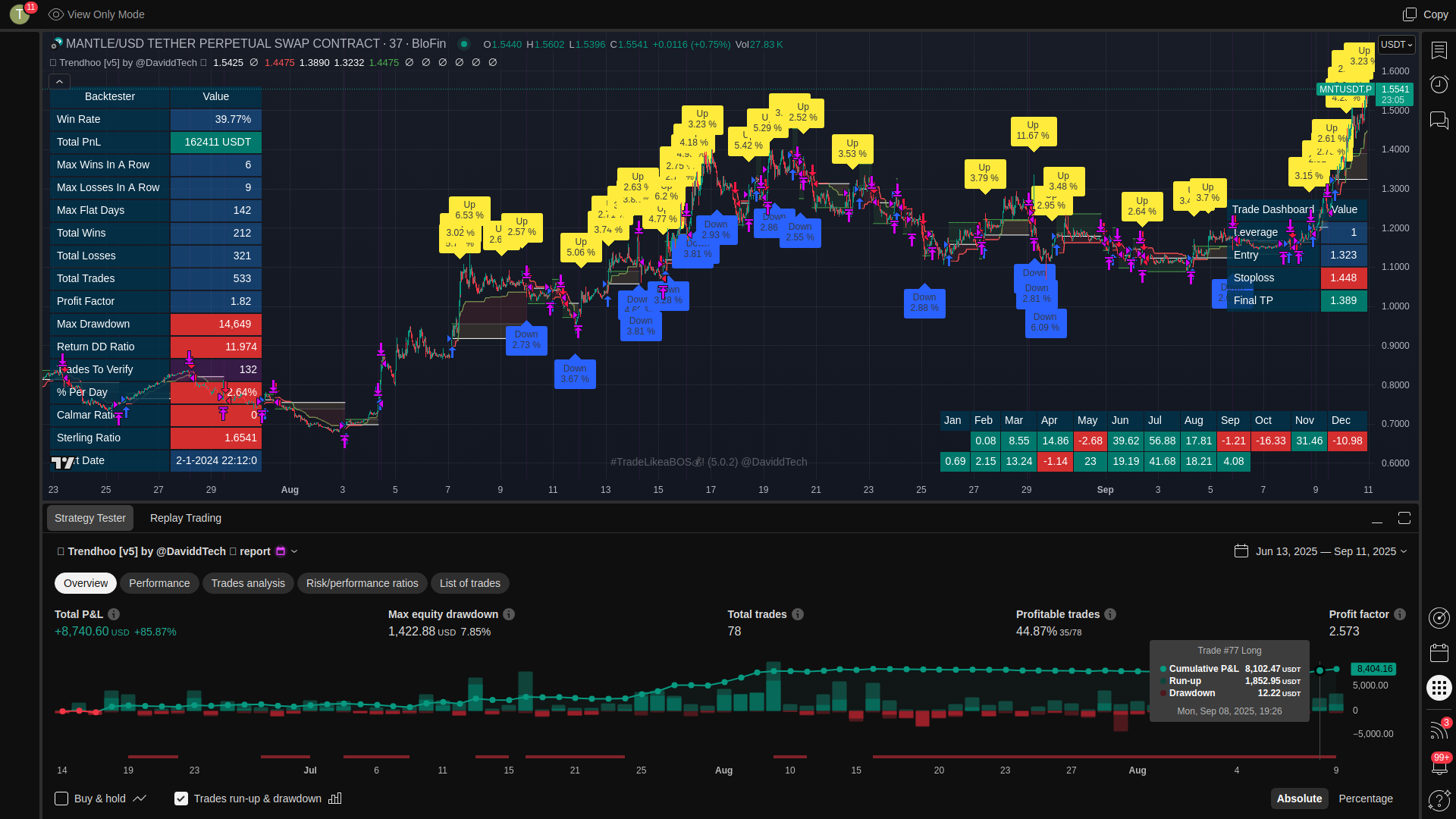Click the bar chart icon beside run-up & drawdown
The height and width of the screenshot is (819, 1456).
pos(335,799)
